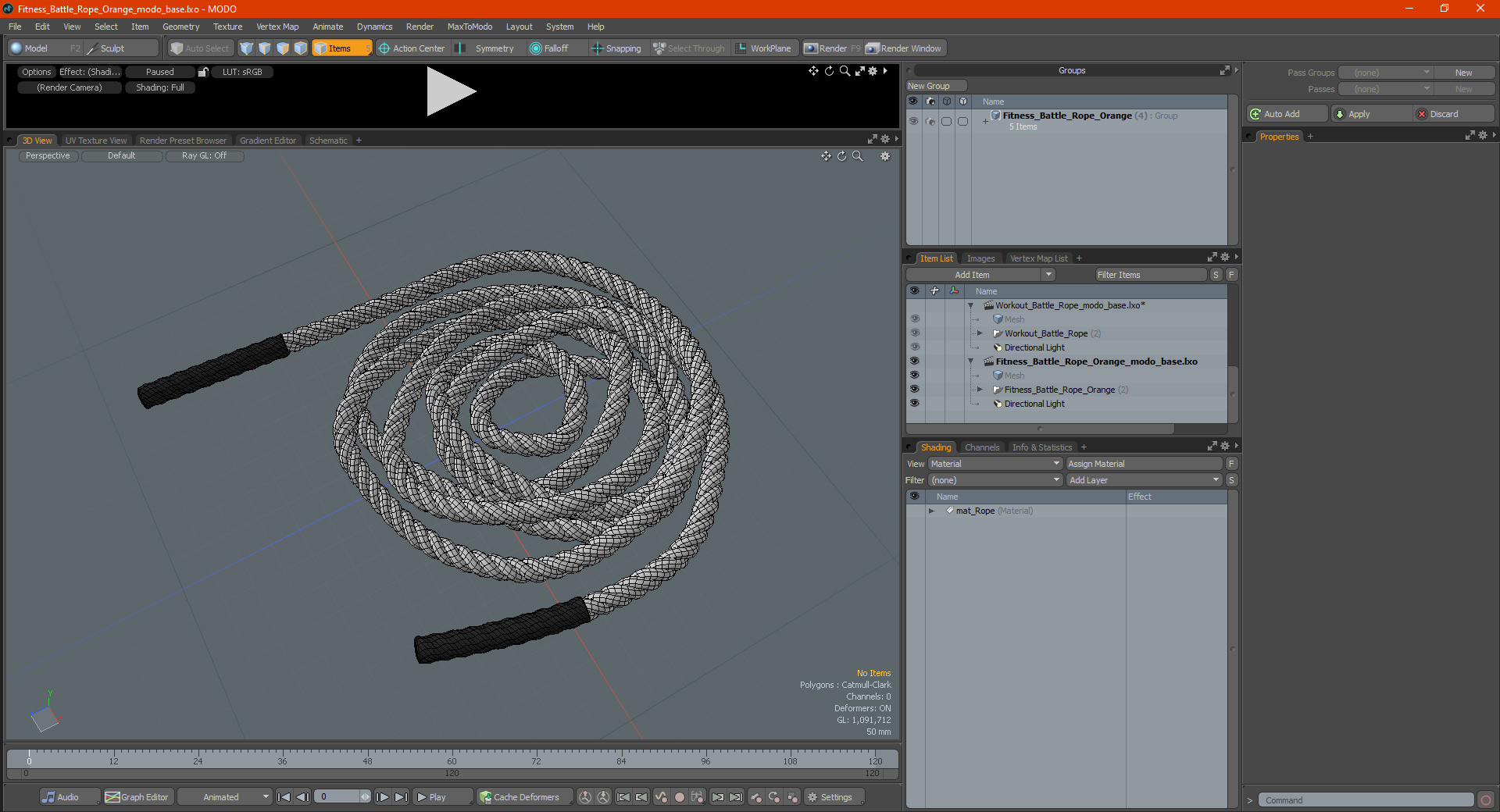This screenshot has width=1500, height=812.
Task: Expand the Workout_Battle_Rope tree item
Action: [980, 333]
